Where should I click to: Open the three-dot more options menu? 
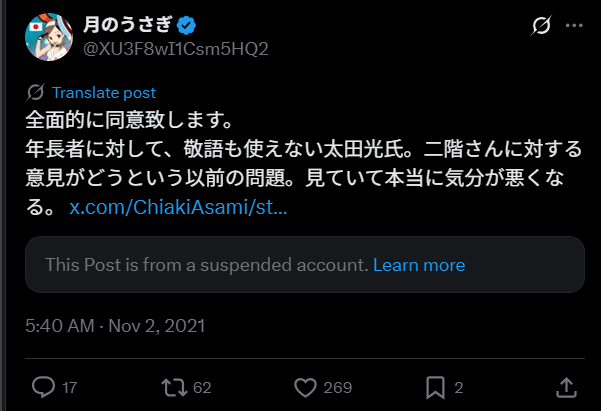[573, 25]
